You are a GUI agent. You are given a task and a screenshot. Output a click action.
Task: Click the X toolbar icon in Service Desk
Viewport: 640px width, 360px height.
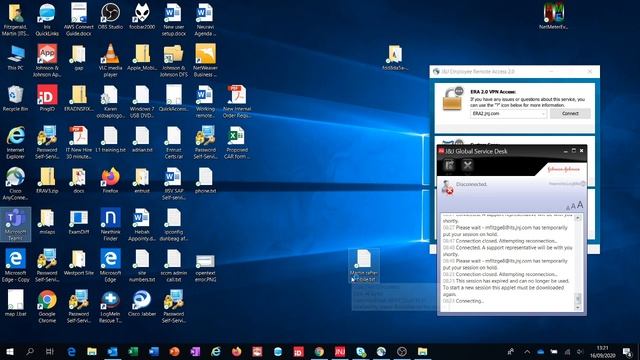click(x=467, y=165)
